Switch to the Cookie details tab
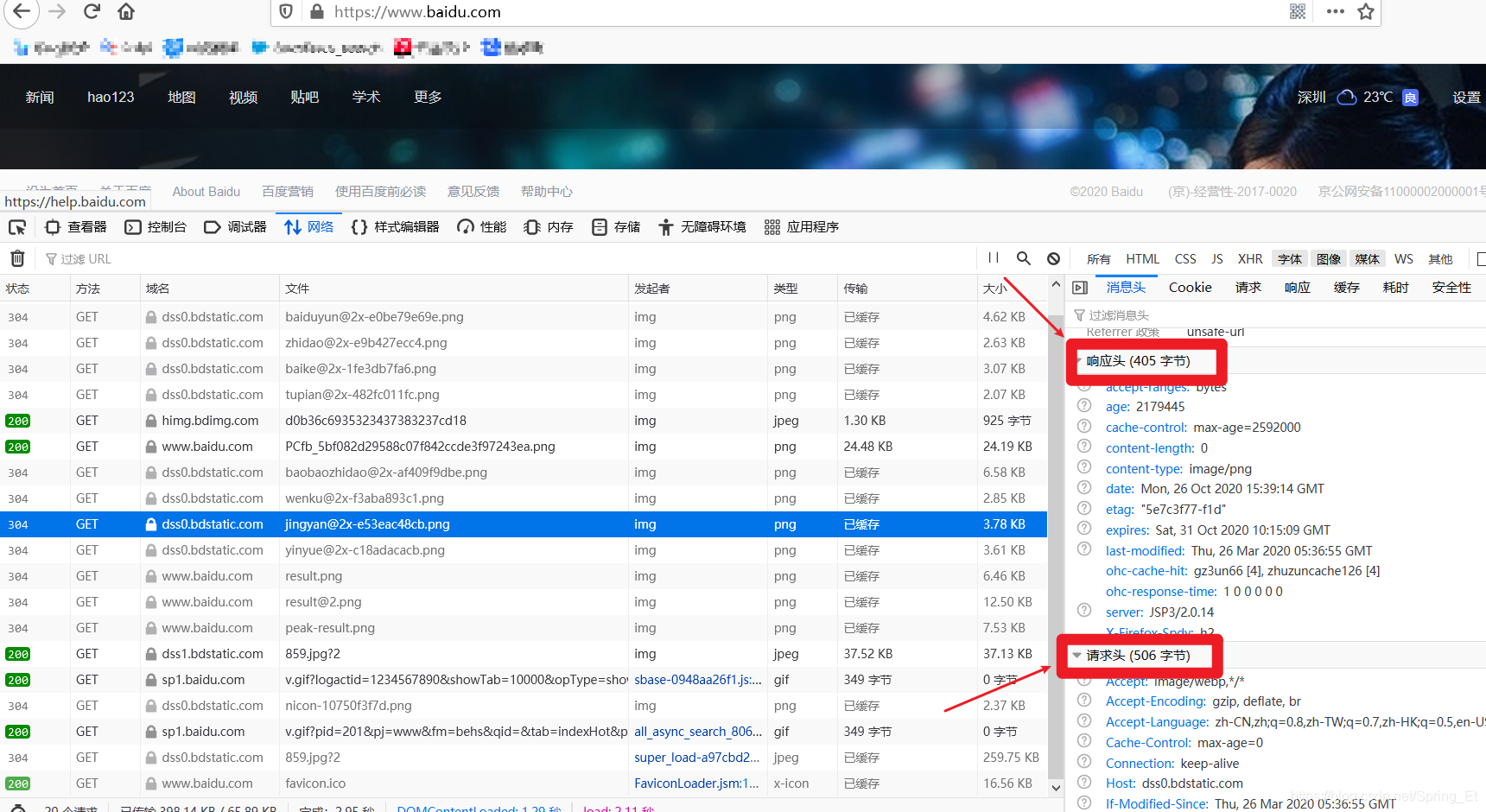 [x=1190, y=288]
